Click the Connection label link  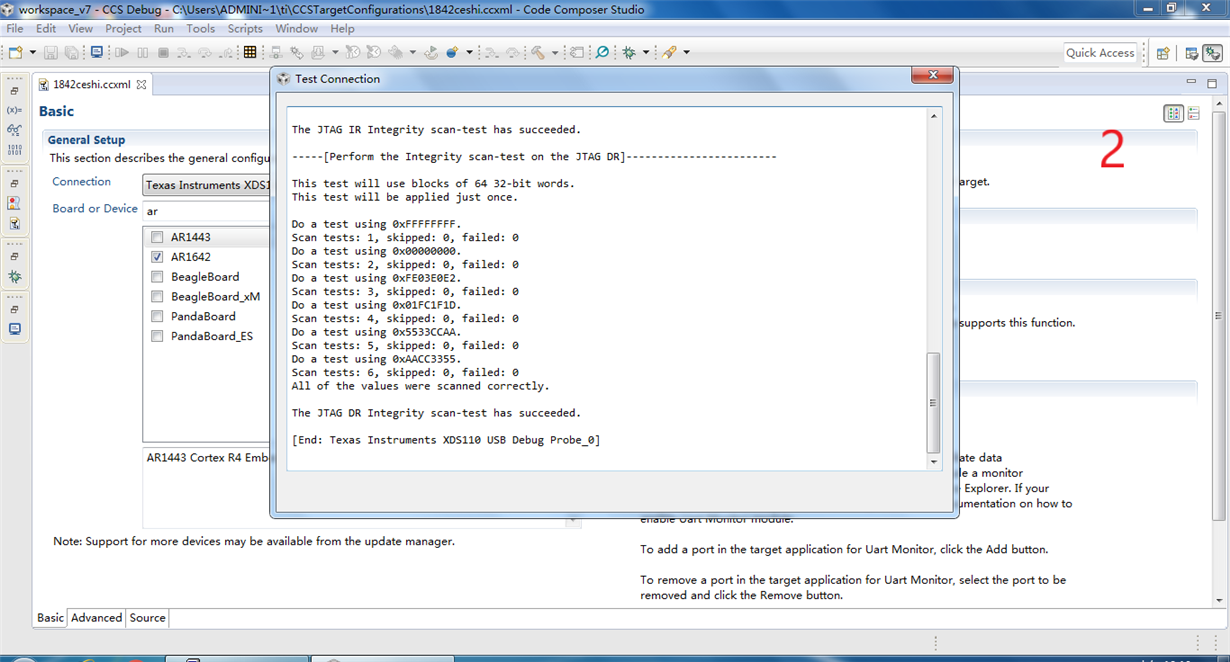tap(82, 182)
